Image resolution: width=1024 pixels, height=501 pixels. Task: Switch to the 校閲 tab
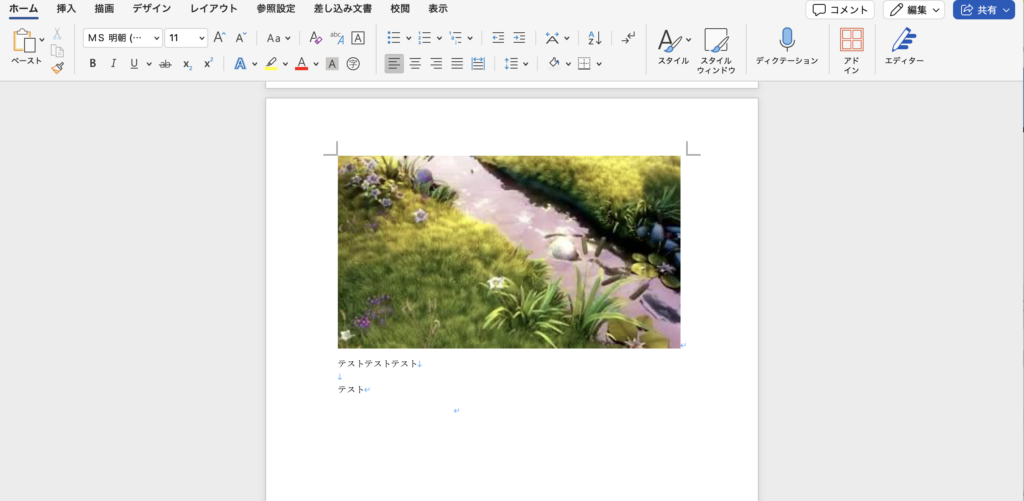[400, 9]
